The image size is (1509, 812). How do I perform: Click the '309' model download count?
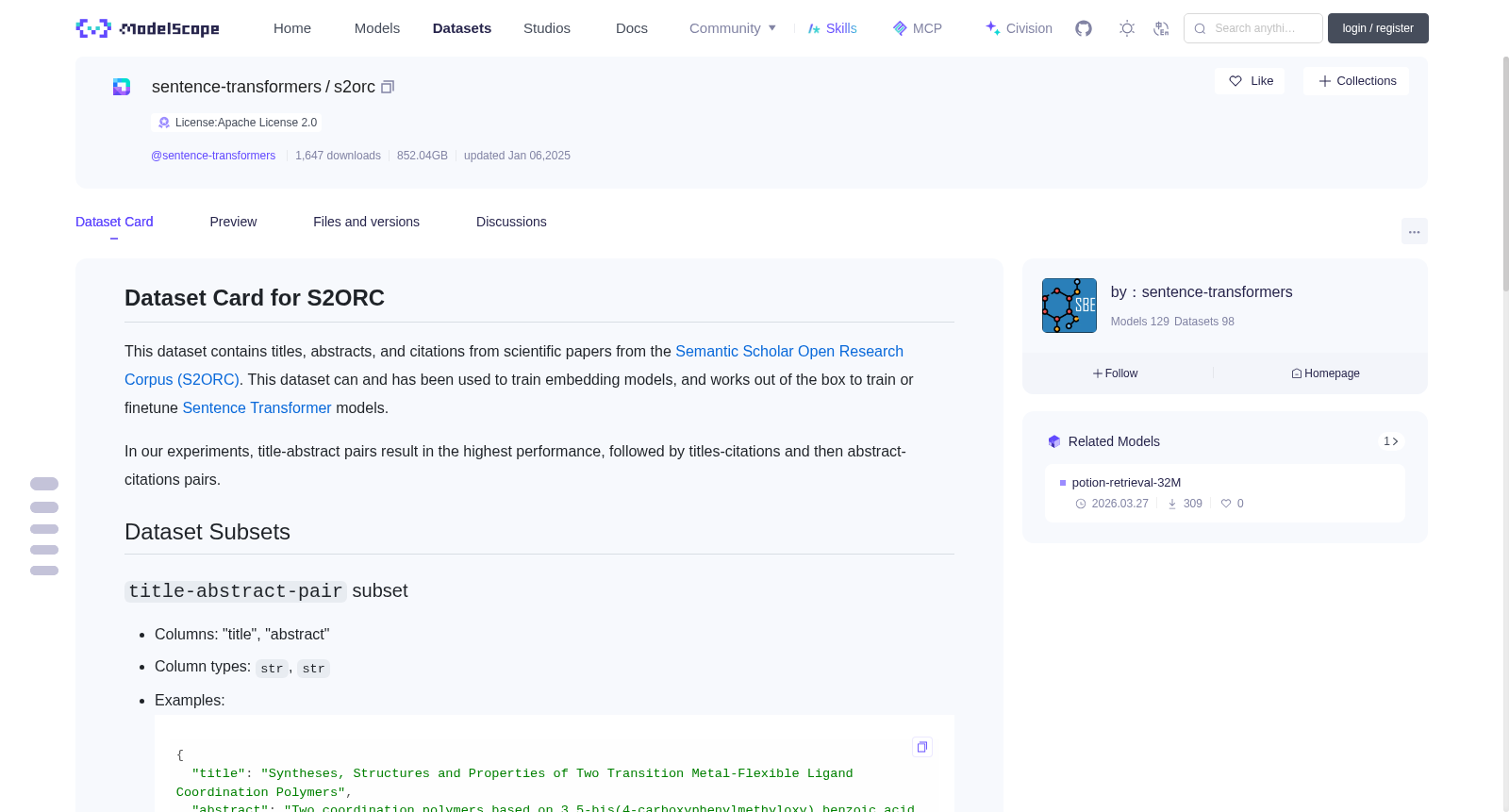pyautogui.click(x=1192, y=504)
